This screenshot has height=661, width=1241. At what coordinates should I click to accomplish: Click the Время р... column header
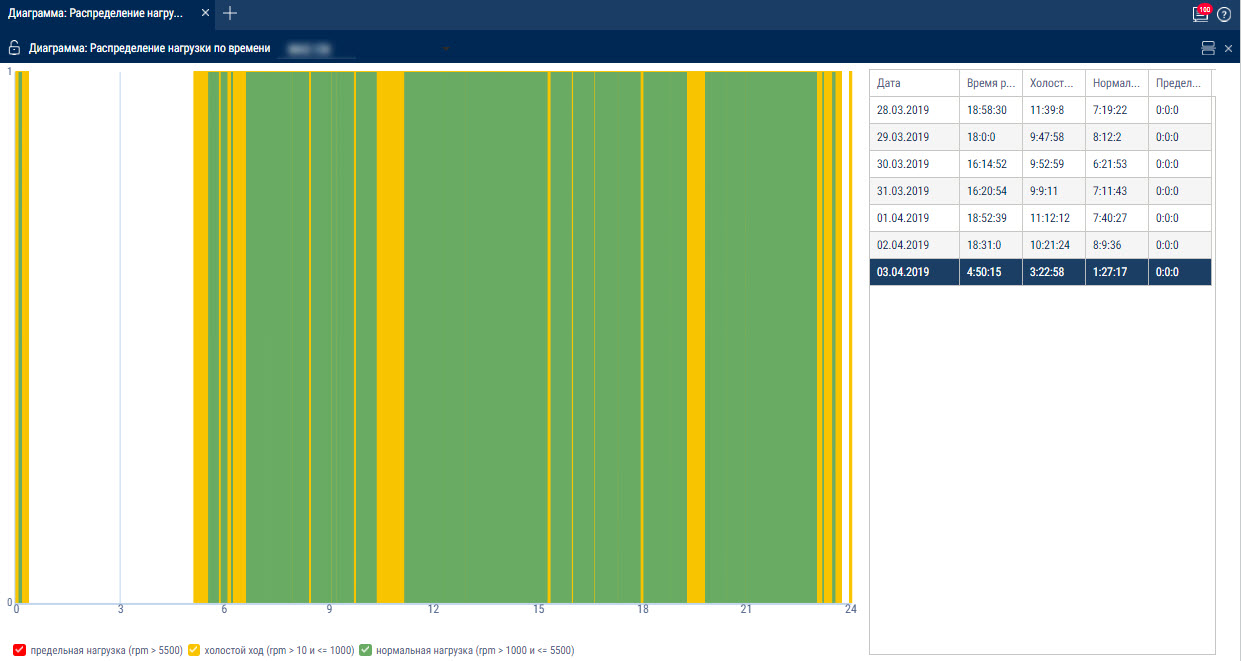click(990, 83)
